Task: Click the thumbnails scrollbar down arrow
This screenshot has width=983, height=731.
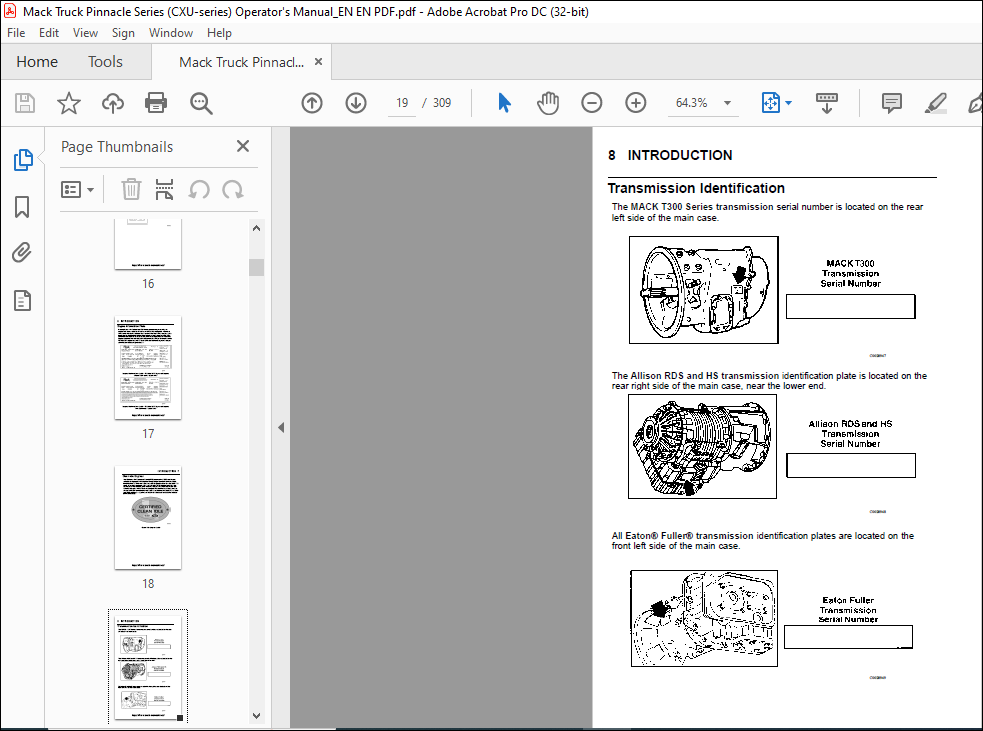Action: coord(256,715)
